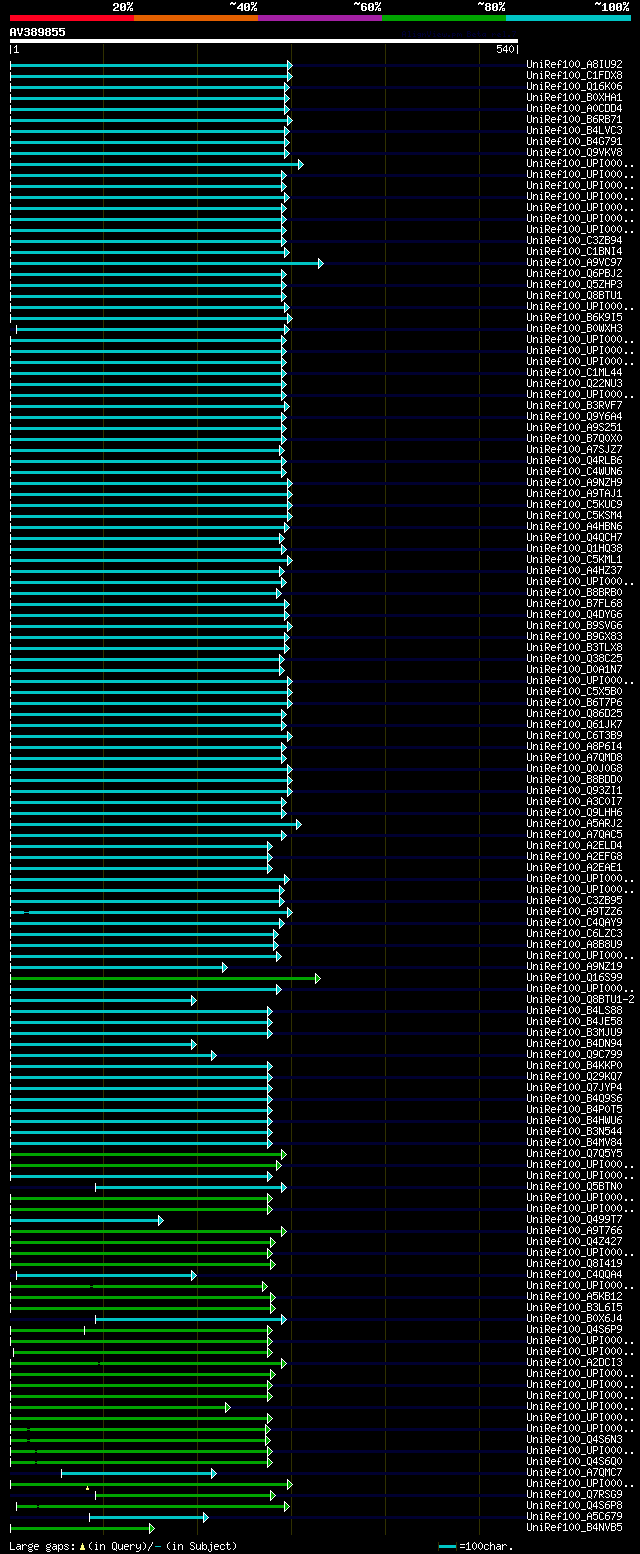Select the label UniRef100_Q9C799
This screenshot has height=1554, width=640.
pyautogui.click(x=574, y=1054)
